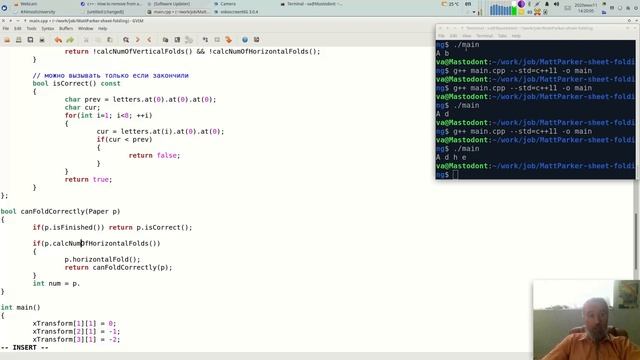Click the Find Next arrow icon
Screen dimensions: 640x360
(138, 40)
